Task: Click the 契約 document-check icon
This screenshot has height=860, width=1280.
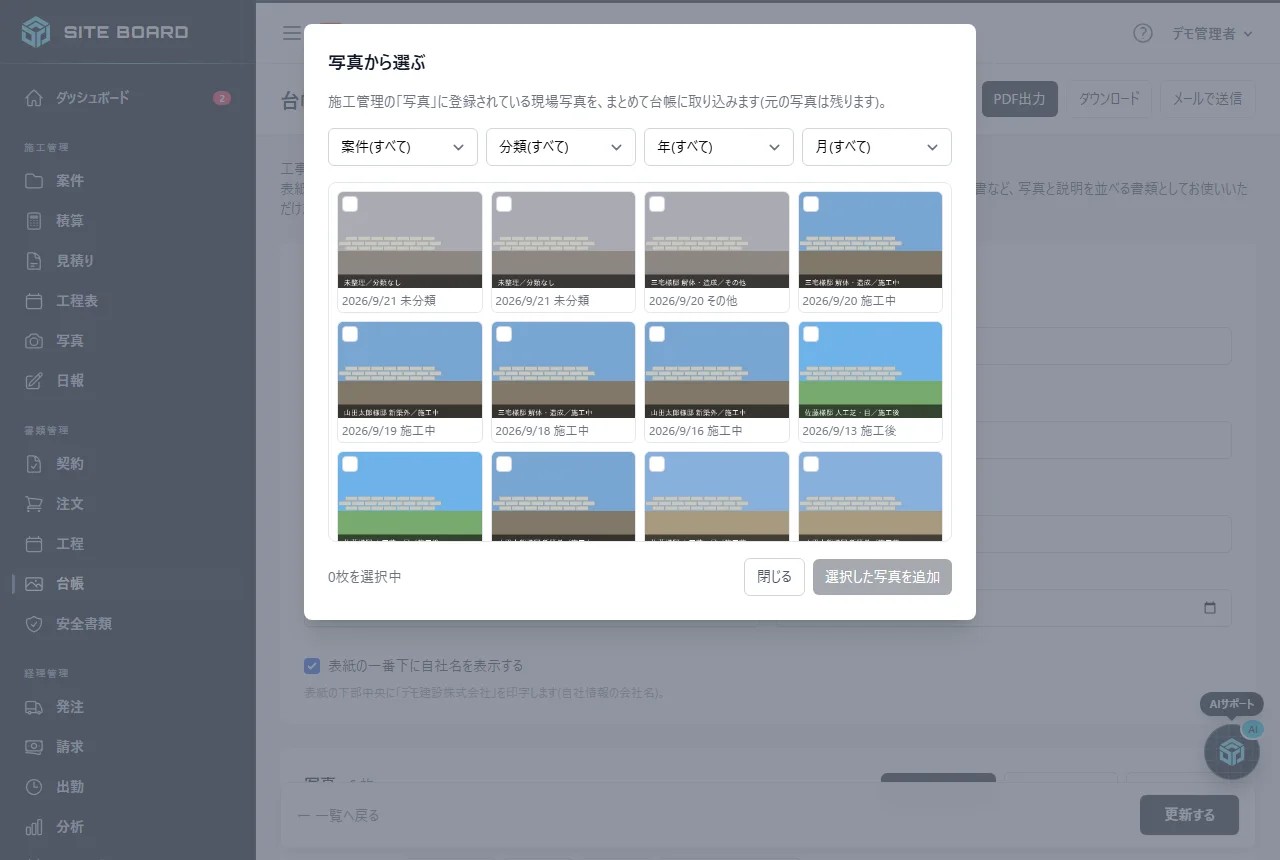Action: (x=34, y=464)
